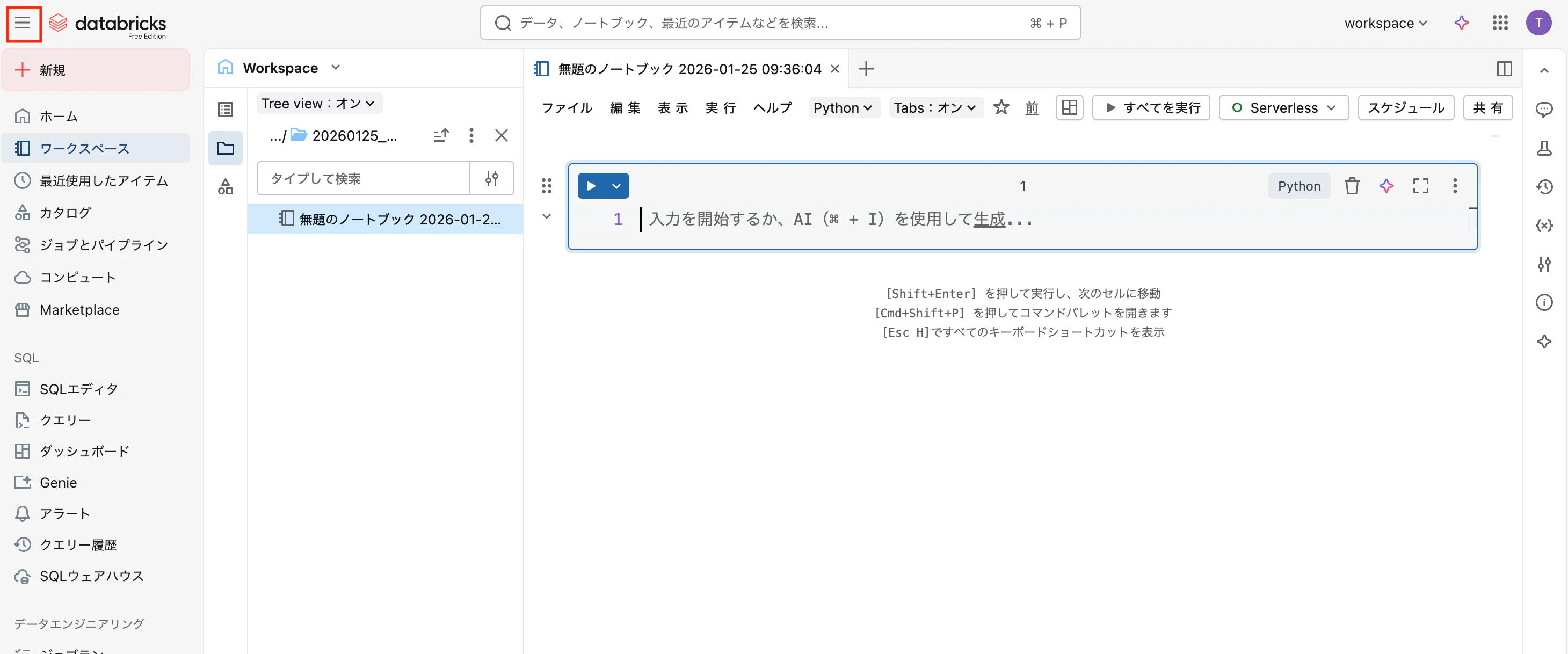Open the comments icon in the right rail
The height and width of the screenshot is (654, 1568).
pyautogui.click(x=1544, y=110)
